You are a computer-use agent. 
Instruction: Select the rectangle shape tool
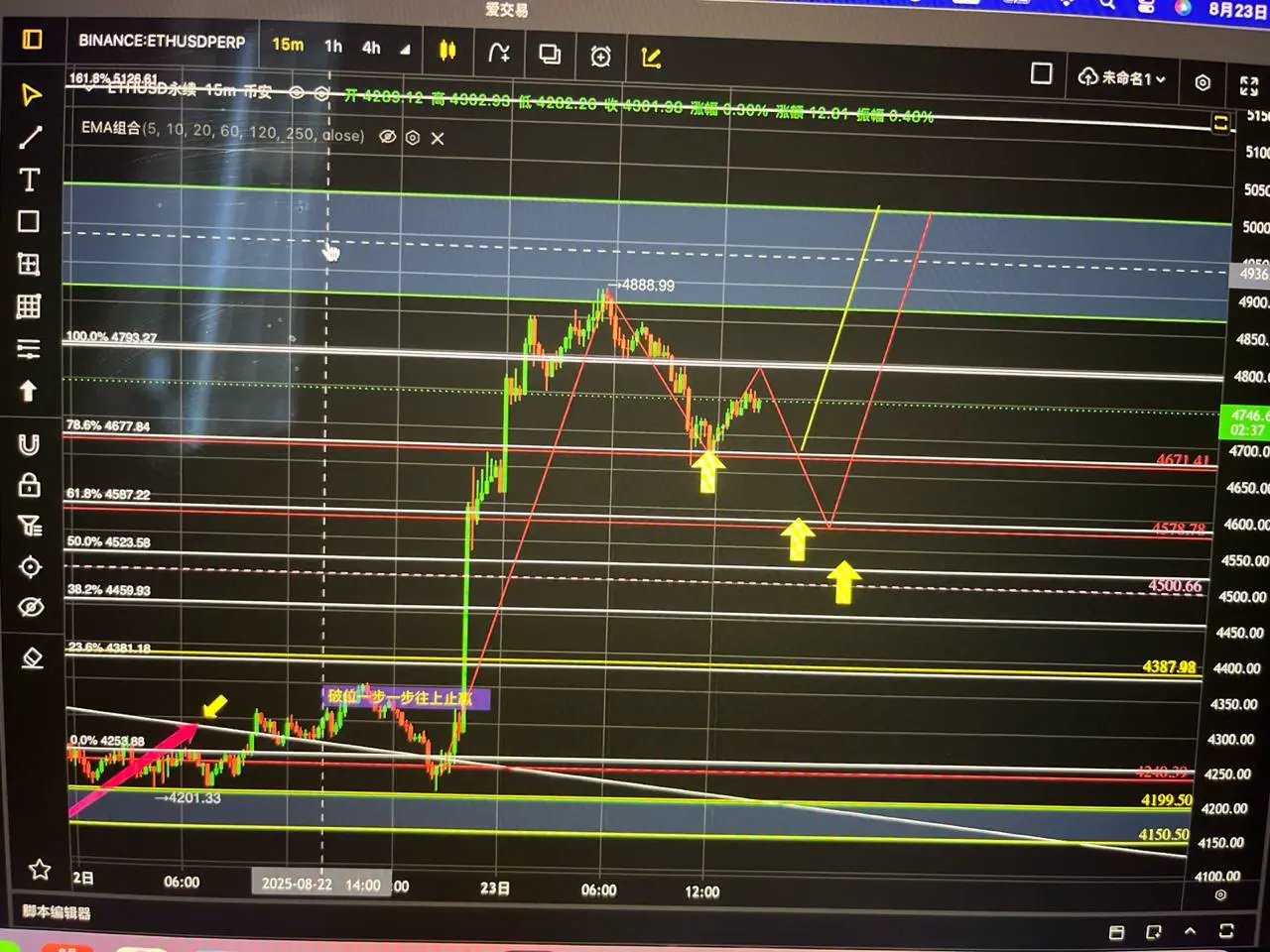click(29, 221)
